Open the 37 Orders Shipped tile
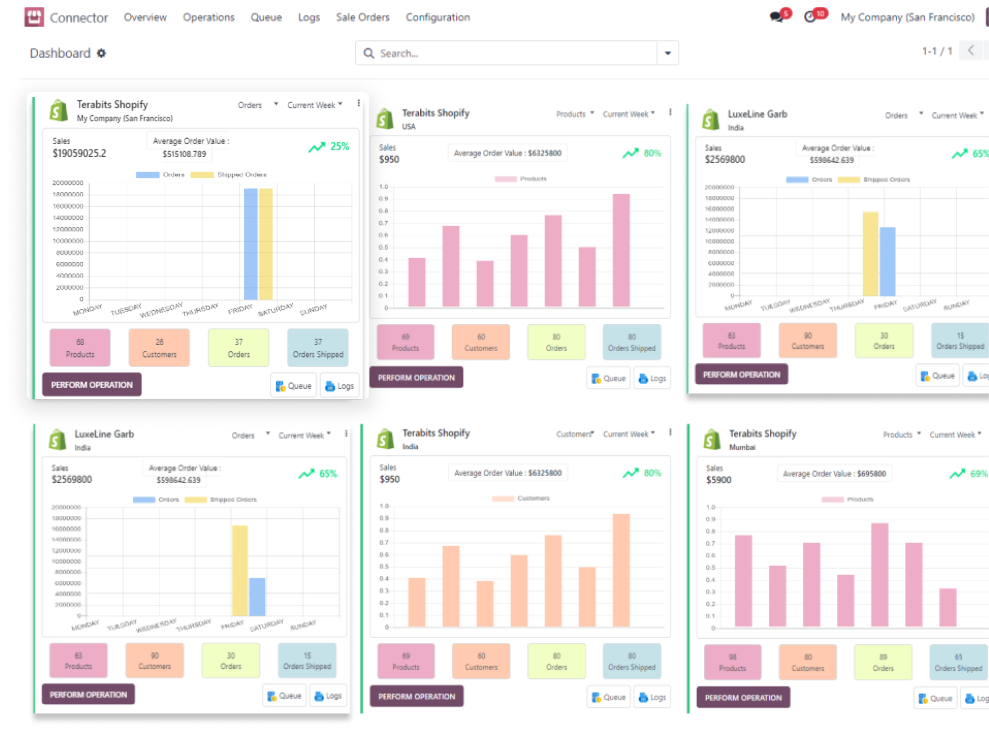This screenshot has height=734, width=989. 318,348
